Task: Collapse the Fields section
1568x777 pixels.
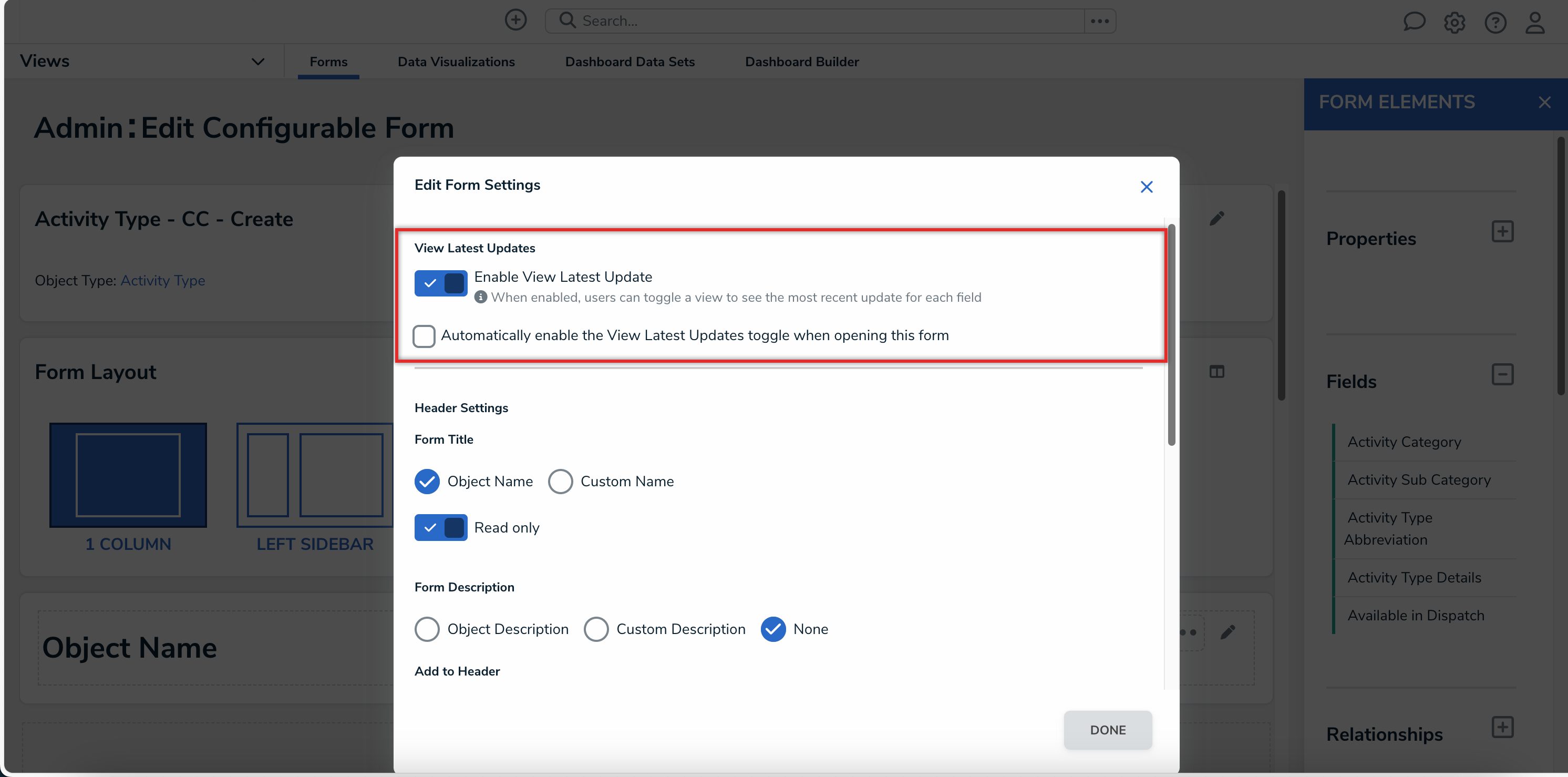Action: (x=1502, y=374)
